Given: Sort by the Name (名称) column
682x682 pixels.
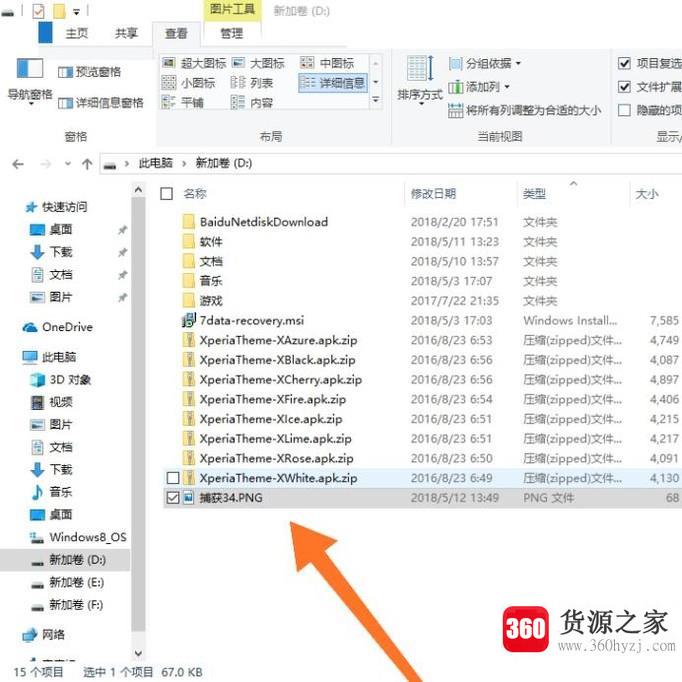Looking at the screenshot, I should pyautogui.click(x=195, y=194).
